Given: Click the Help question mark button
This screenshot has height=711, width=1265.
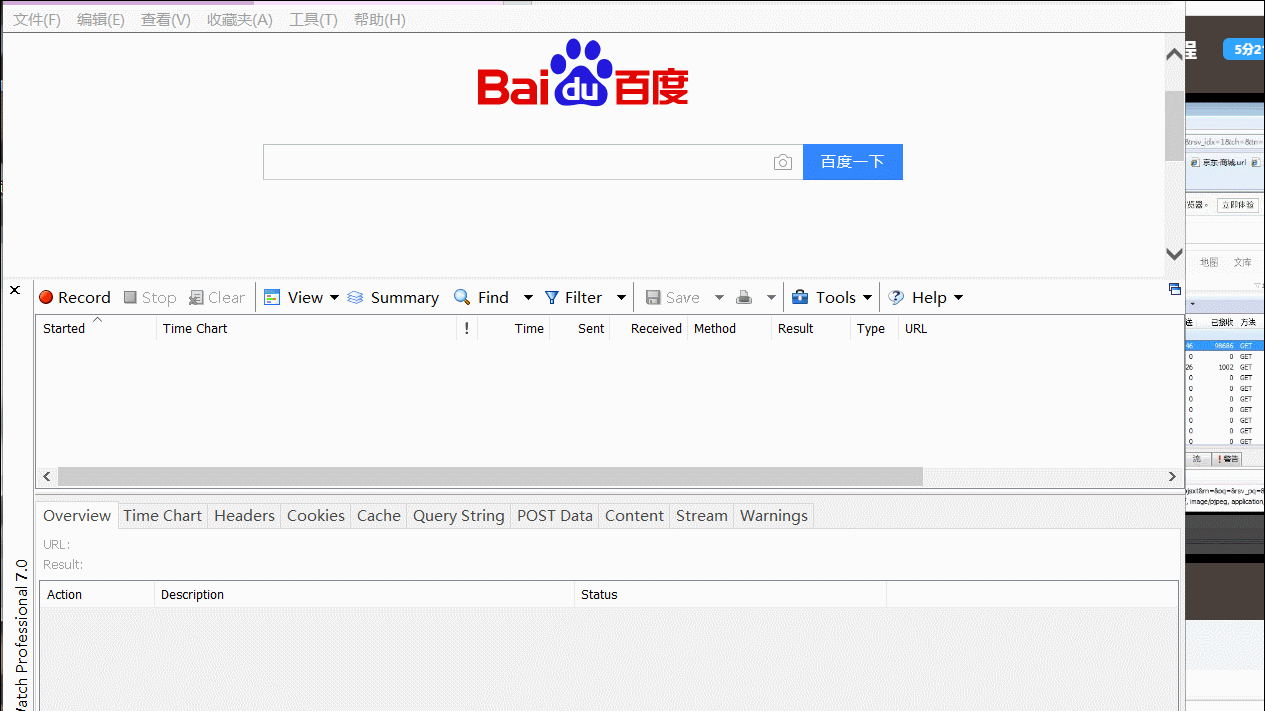Looking at the screenshot, I should (x=917, y=297).
